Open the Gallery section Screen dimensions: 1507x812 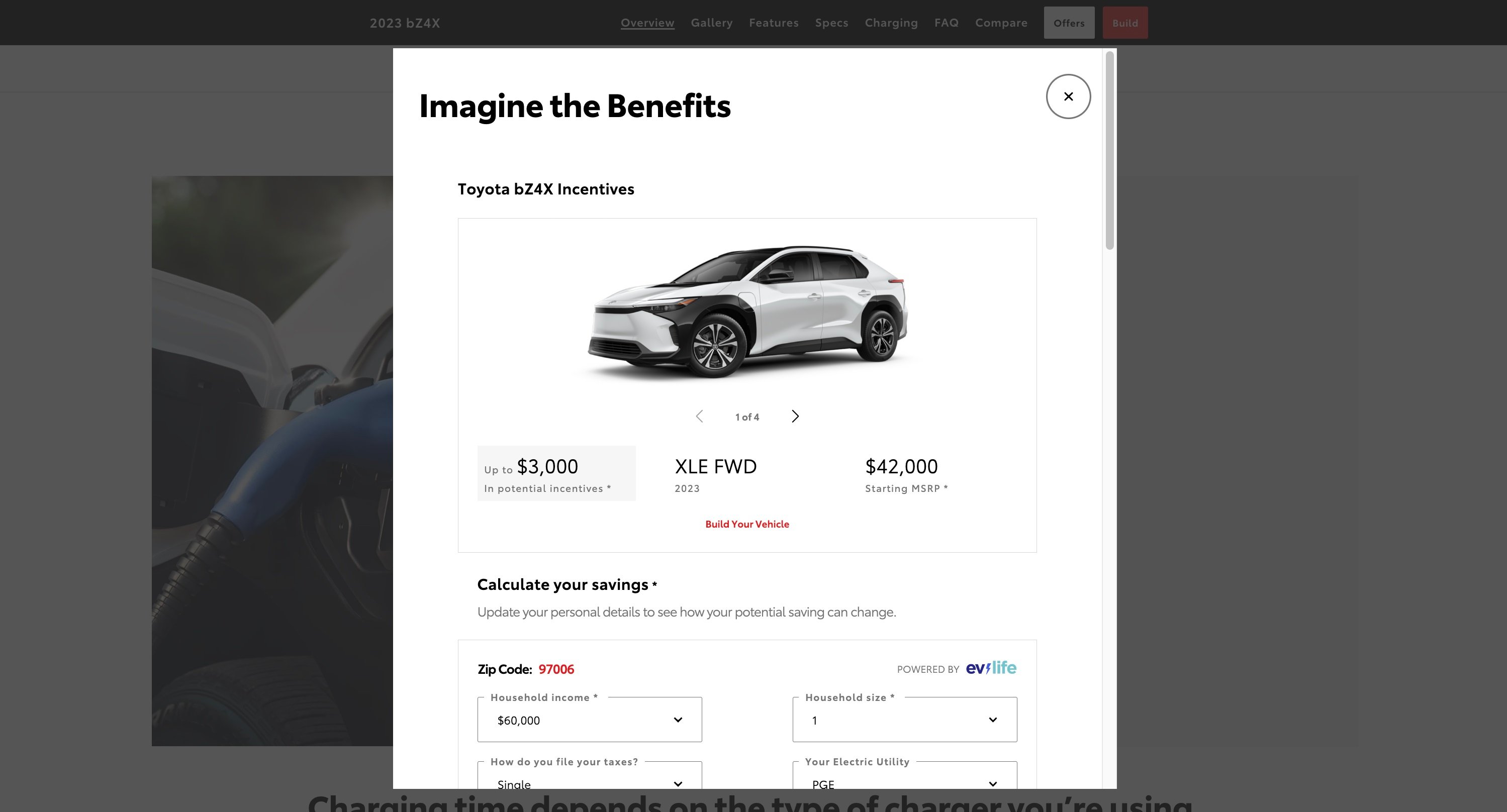(712, 22)
